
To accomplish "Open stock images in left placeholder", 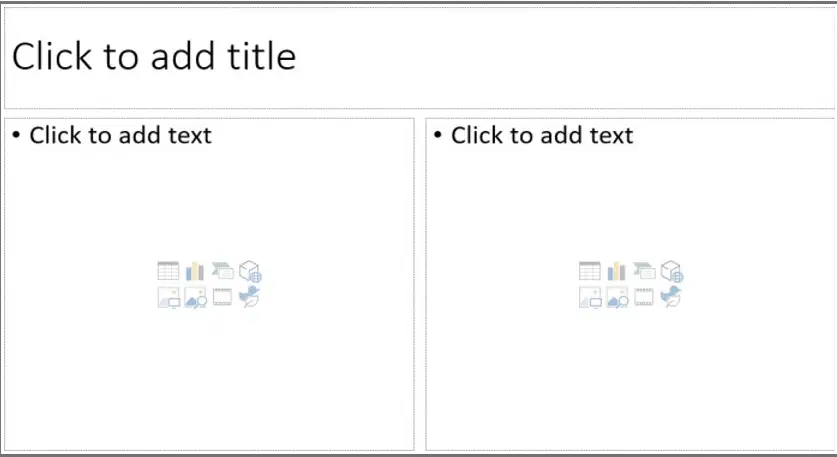I will (x=195, y=297).
